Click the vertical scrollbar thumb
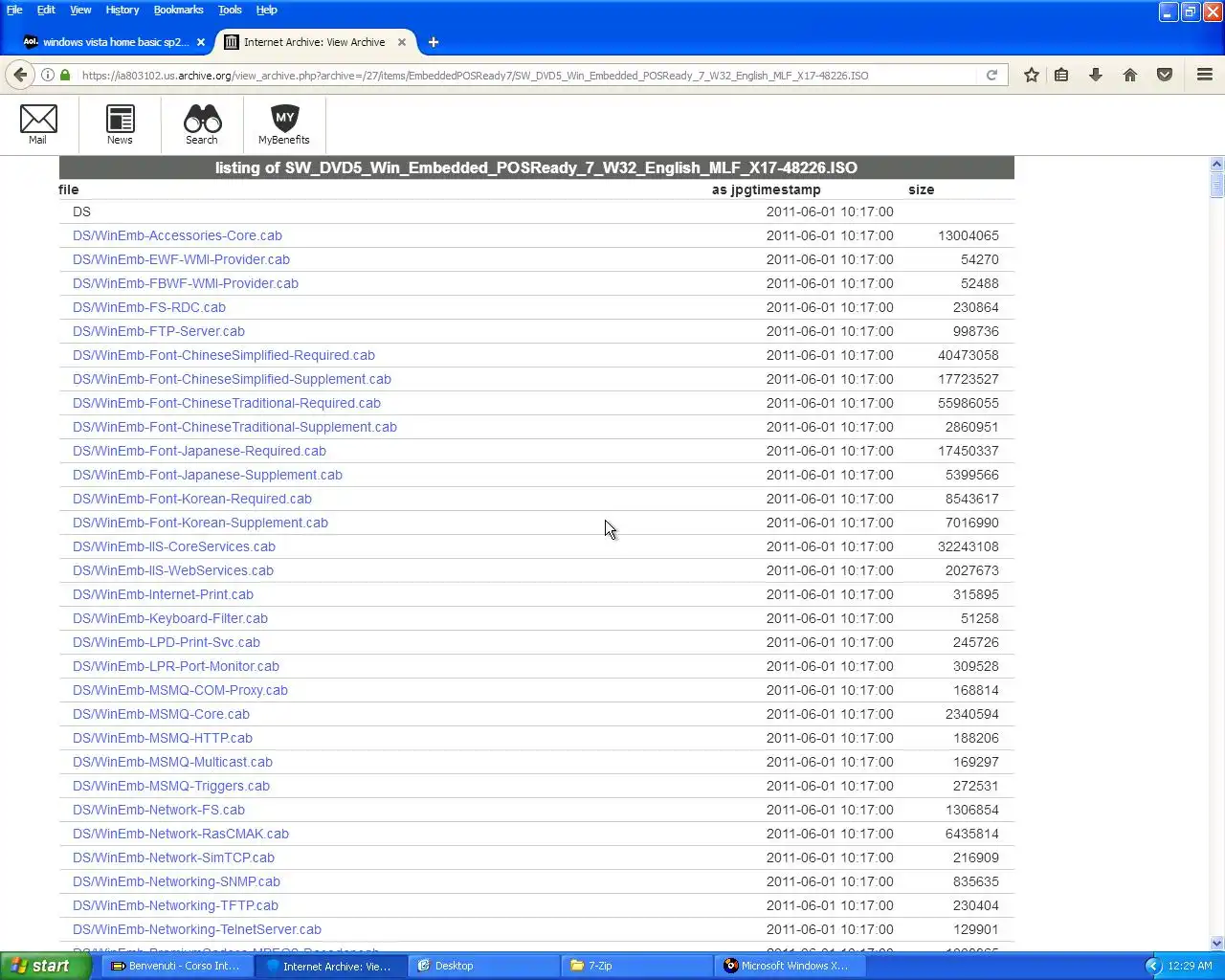The width and height of the screenshot is (1225, 980). (1217, 185)
